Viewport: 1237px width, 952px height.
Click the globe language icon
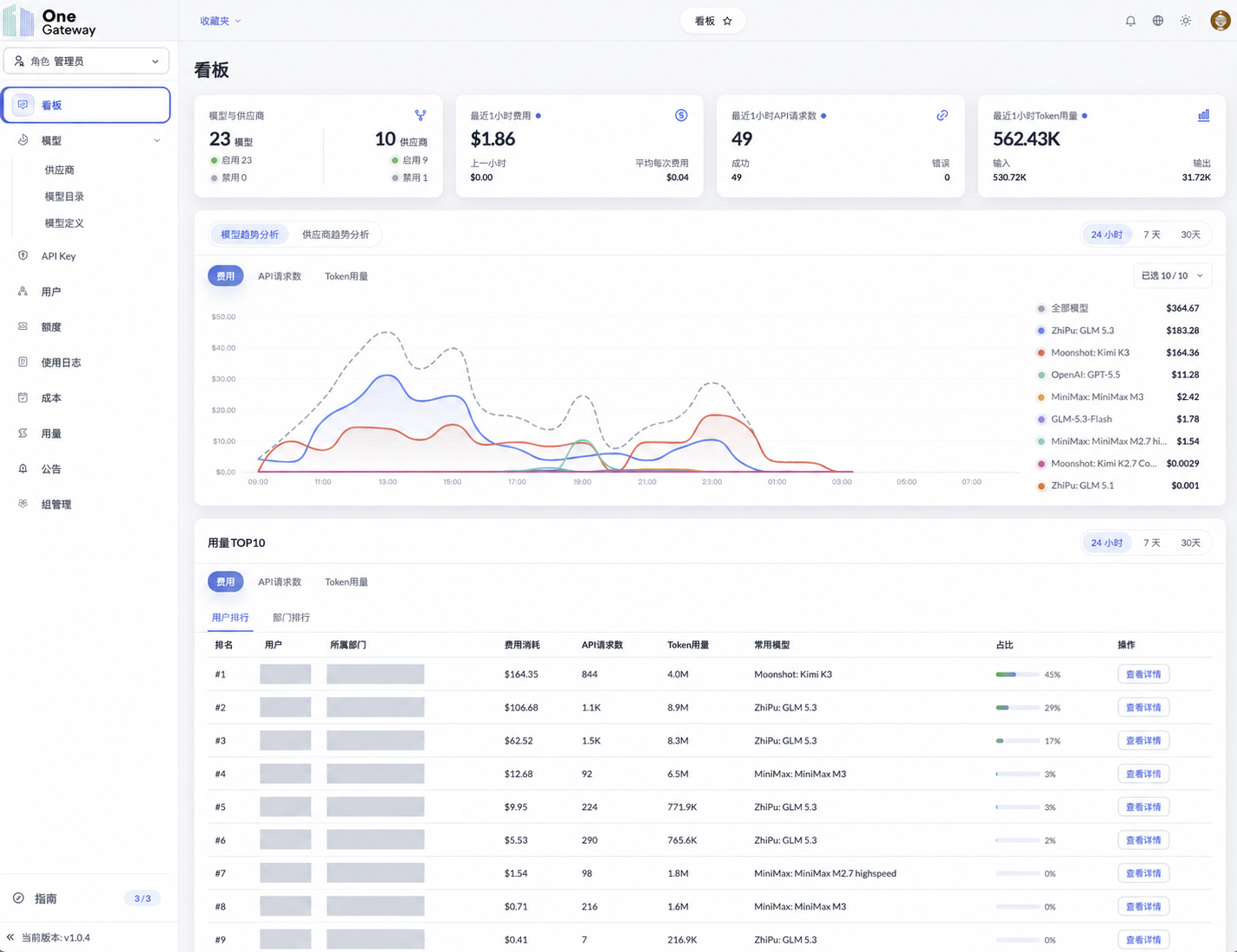click(1157, 21)
